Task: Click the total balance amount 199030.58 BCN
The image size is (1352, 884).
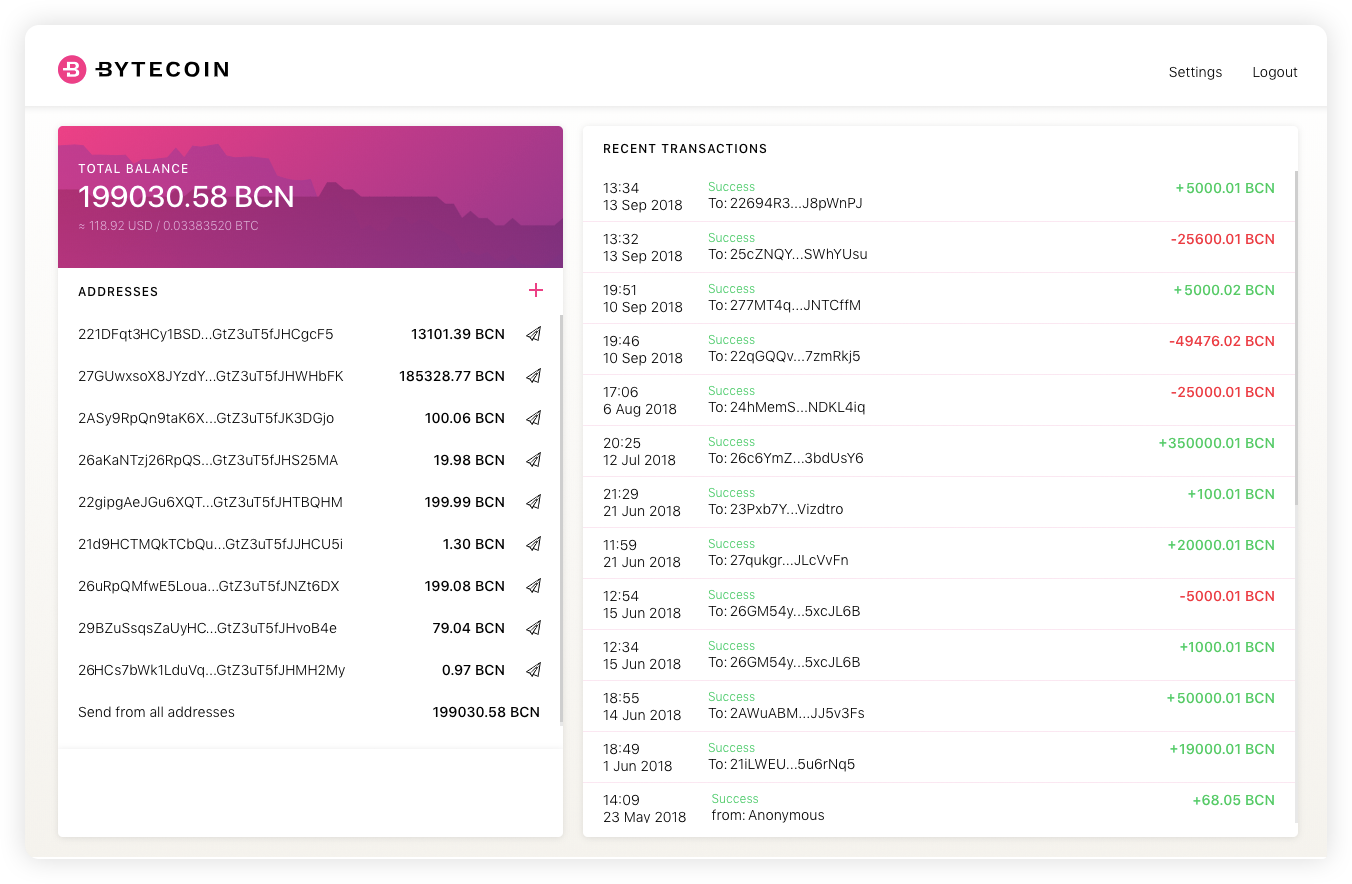Action: pyautogui.click(x=186, y=197)
